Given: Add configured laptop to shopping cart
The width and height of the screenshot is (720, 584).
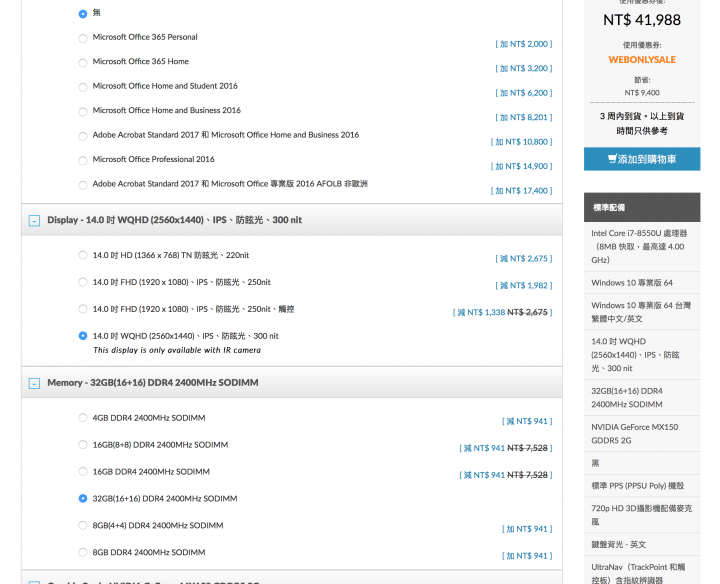Looking at the screenshot, I should pyautogui.click(x=642, y=159).
